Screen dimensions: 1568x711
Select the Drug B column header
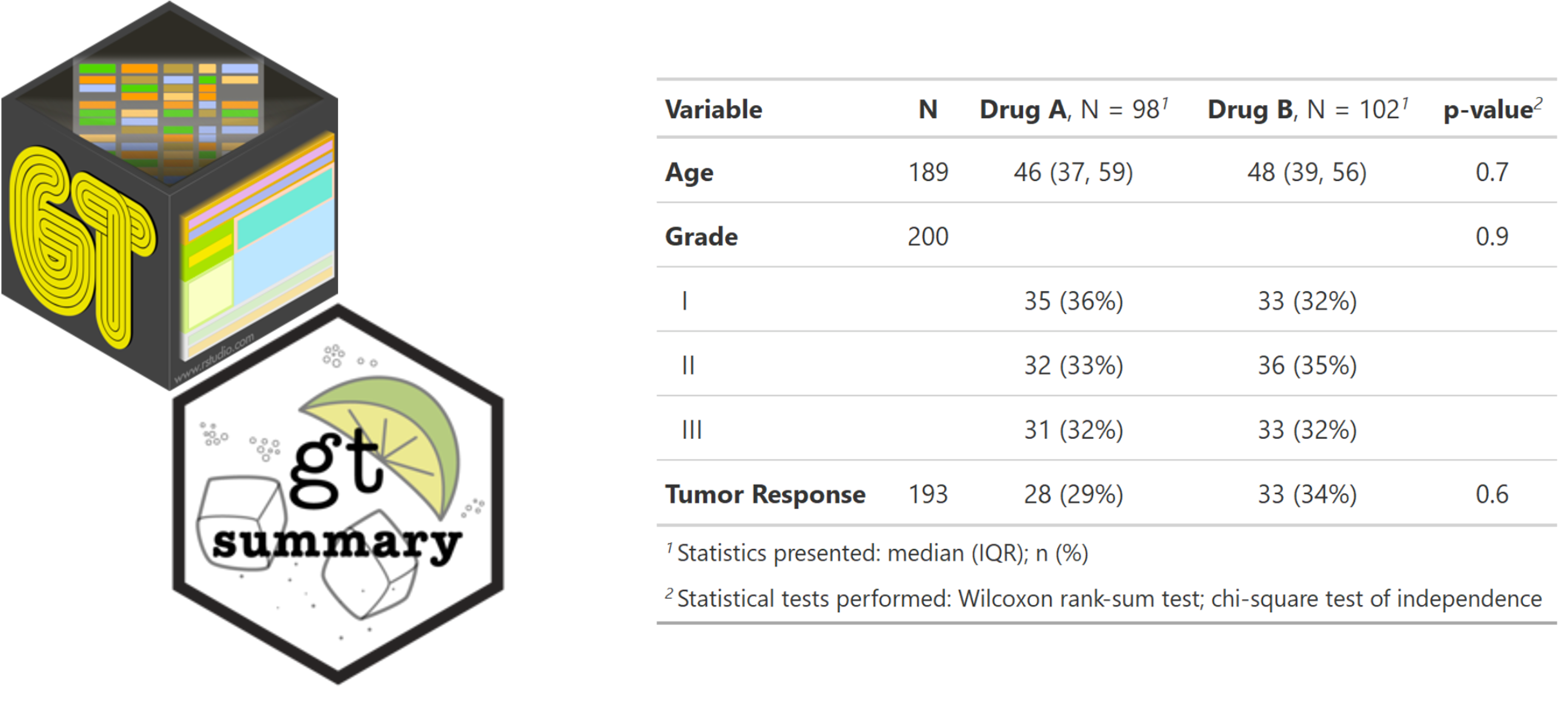pos(1307,110)
